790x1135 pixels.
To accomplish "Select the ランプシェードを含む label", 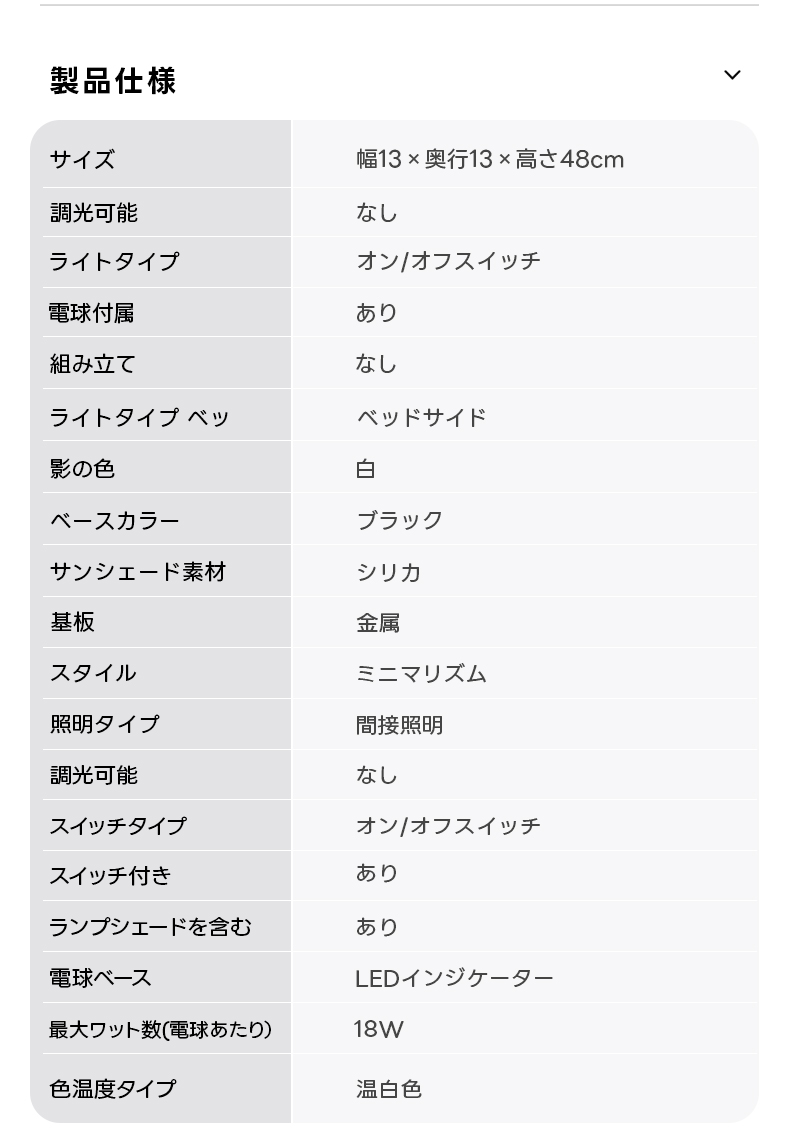I will pos(151,927).
